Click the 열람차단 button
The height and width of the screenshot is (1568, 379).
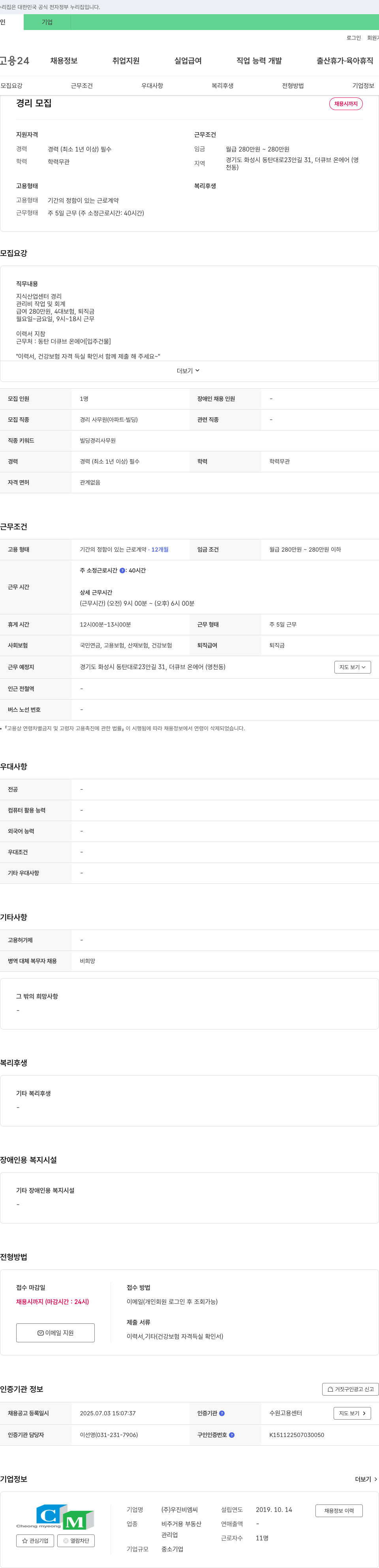76,1541
